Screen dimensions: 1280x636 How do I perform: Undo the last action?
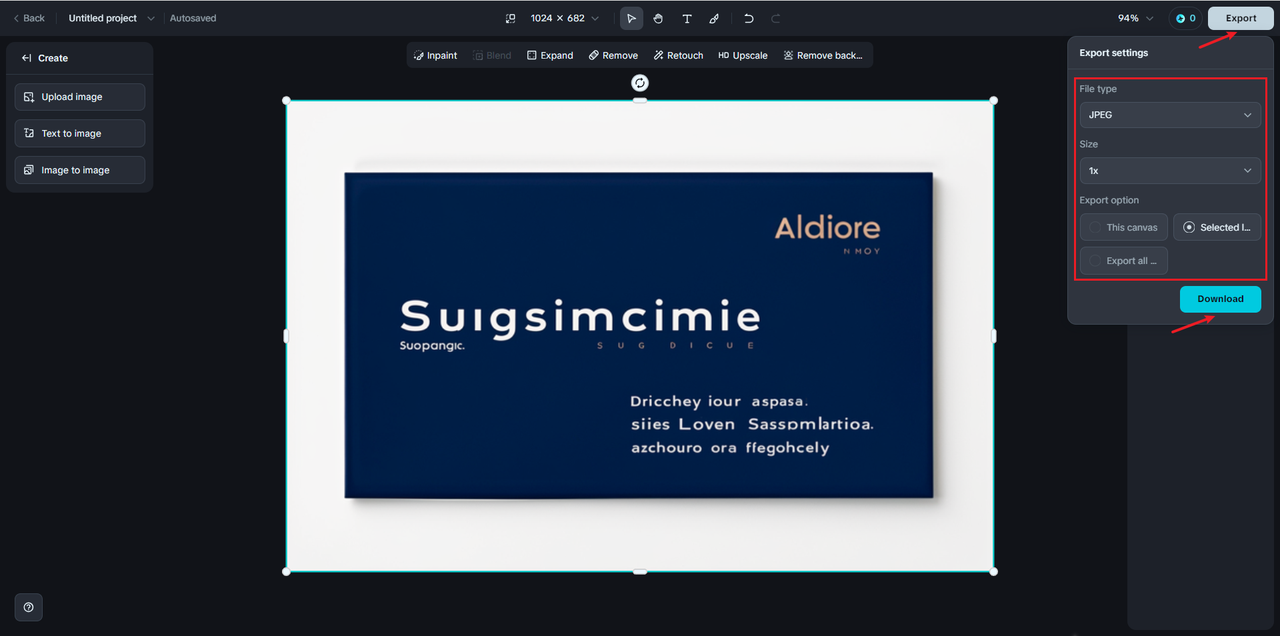(x=749, y=18)
